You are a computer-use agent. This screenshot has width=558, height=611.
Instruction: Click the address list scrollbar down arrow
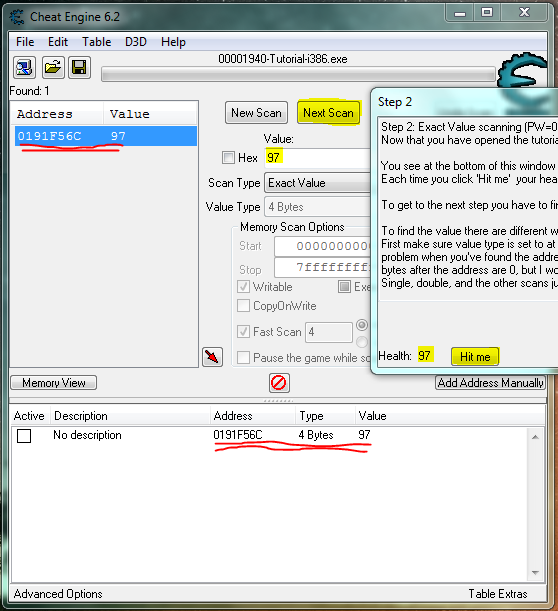coord(535,572)
